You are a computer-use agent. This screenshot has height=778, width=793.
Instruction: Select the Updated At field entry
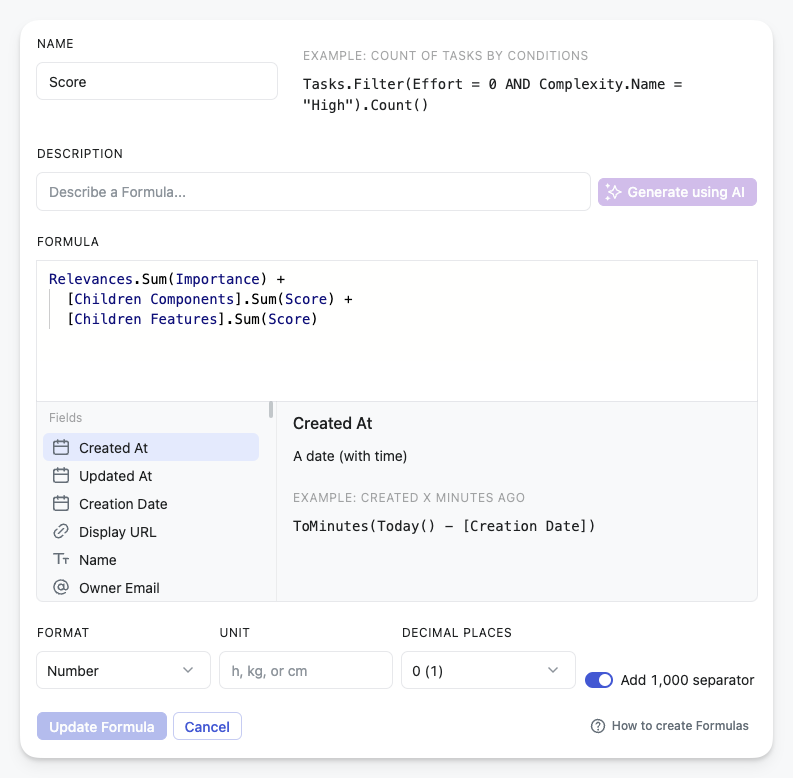151,476
